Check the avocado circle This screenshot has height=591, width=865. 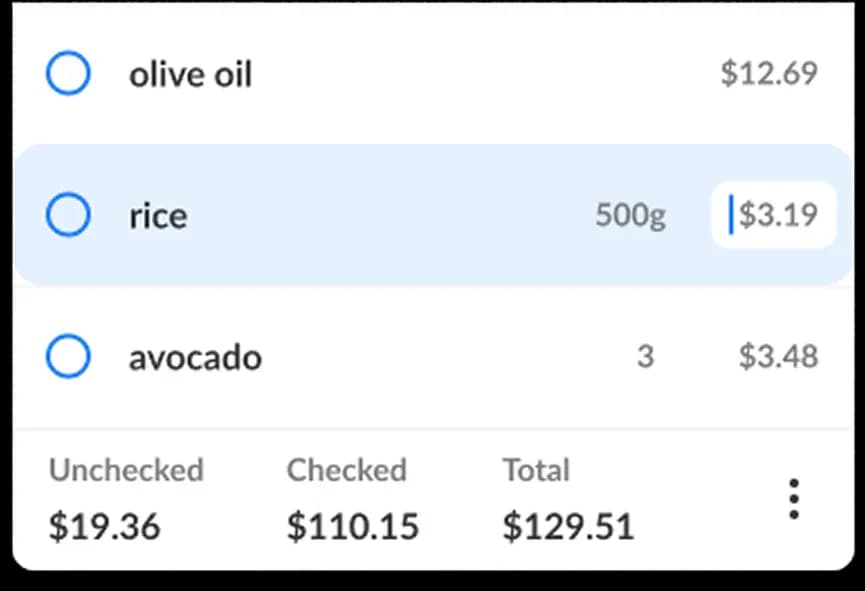(x=67, y=357)
